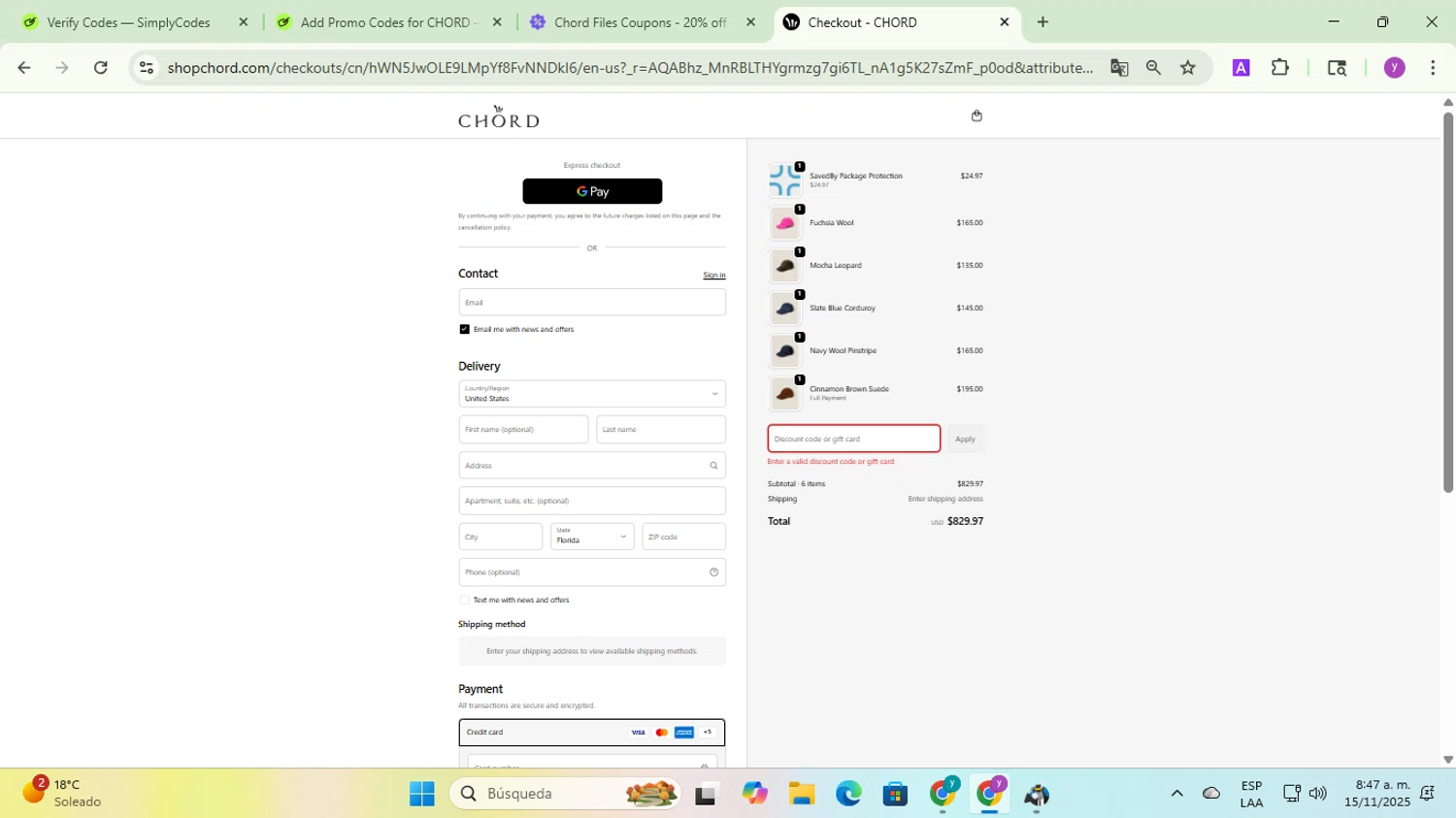Image resolution: width=1456 pixels, height=818 pixels.
Task: Toggle Email me with news and offers
Action: 464,329
